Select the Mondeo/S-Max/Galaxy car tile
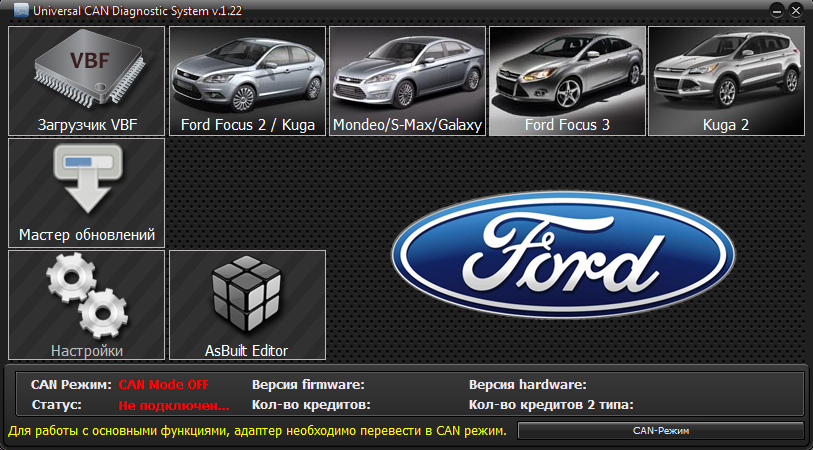The image size is (813, 450). coord(408,81)
